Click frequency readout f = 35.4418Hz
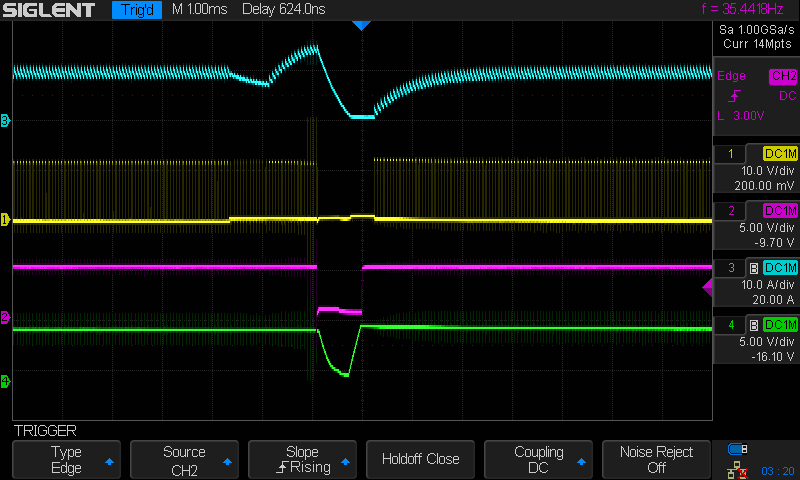Image resolution: width=800 pixels, height=480 pixels. (x=742, y=9)
